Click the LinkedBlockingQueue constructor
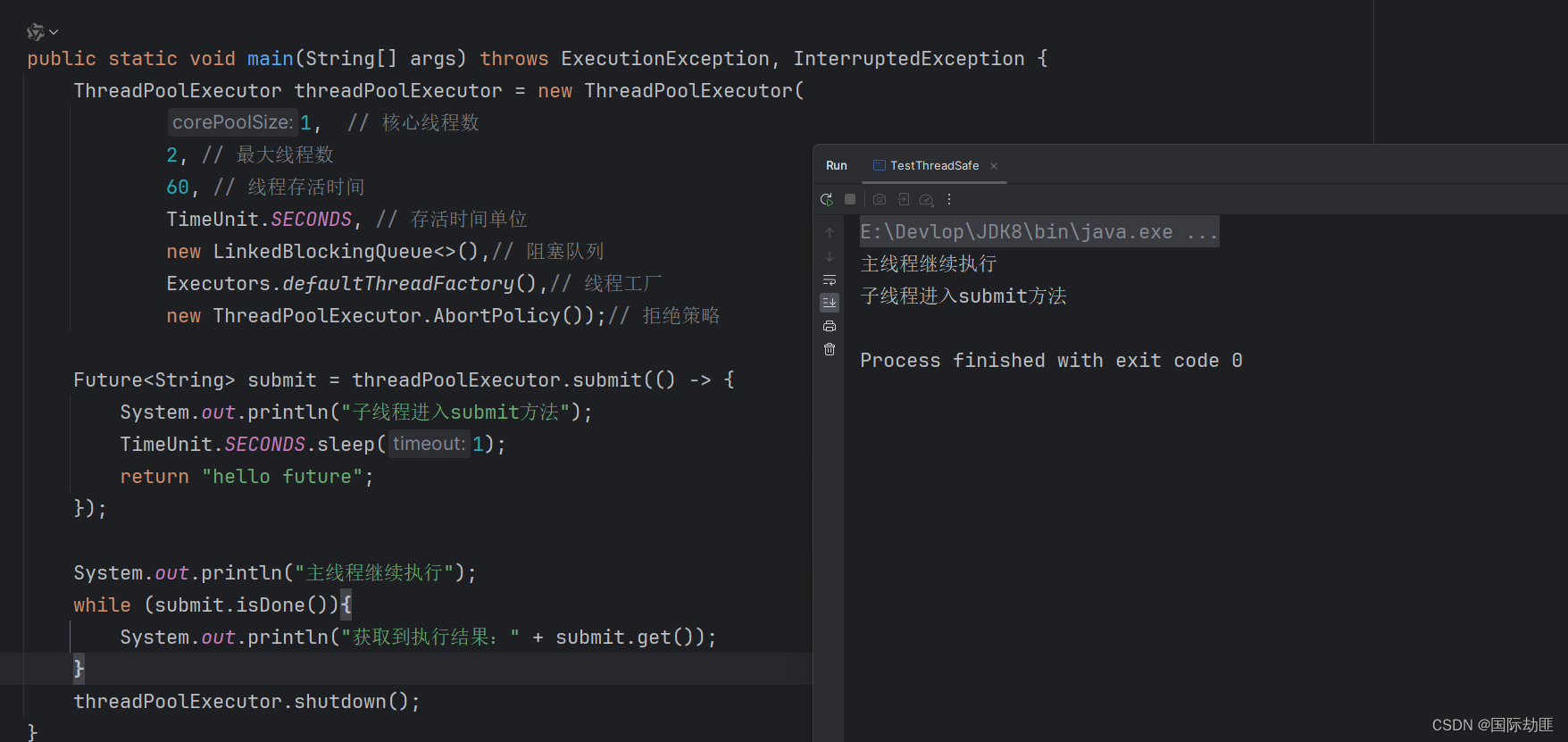 pyautogui.click(x=323, y=252)
